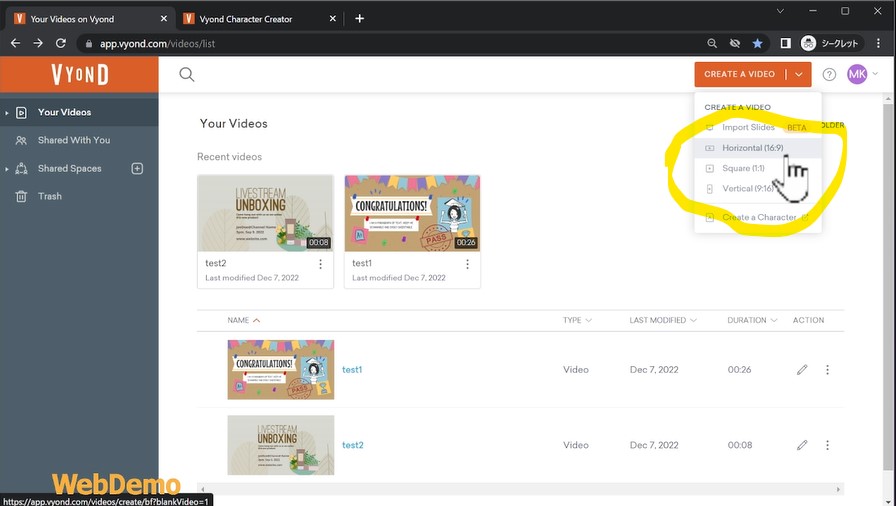Open a new browser tab with plus

pyautogui.click(x=359, y=19)
